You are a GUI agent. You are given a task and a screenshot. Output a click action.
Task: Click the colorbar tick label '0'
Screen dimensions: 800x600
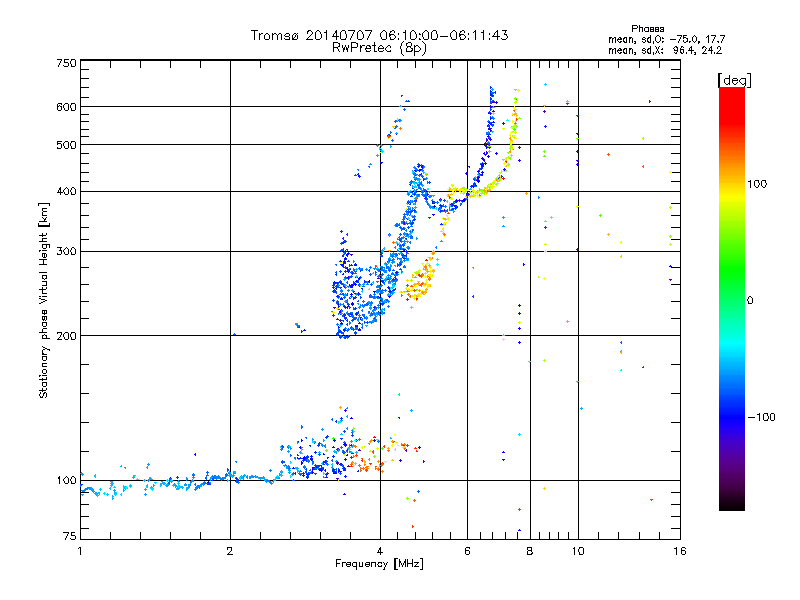[x=750, y=301]
